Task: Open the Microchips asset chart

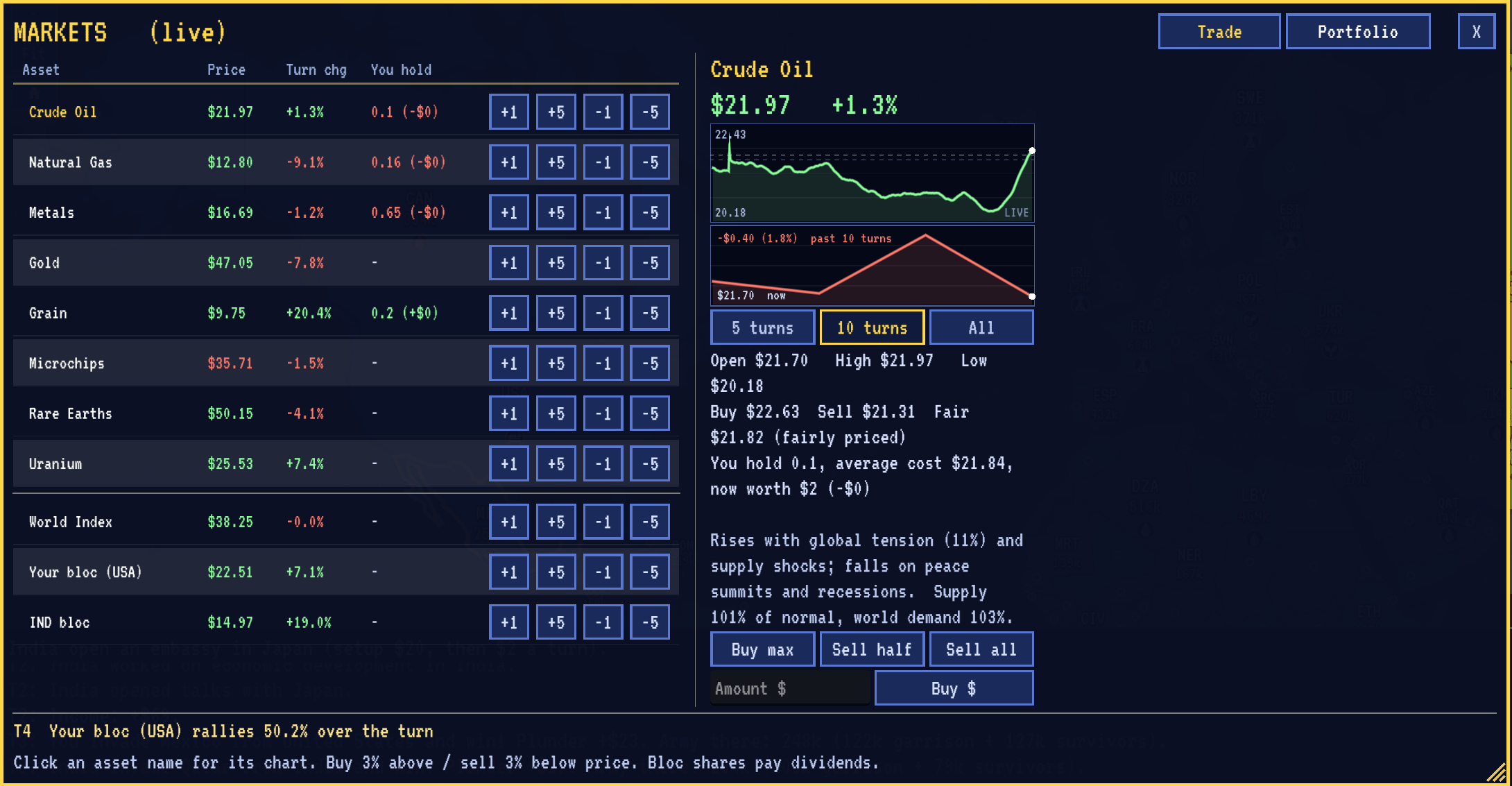Action: pos(67,364)
